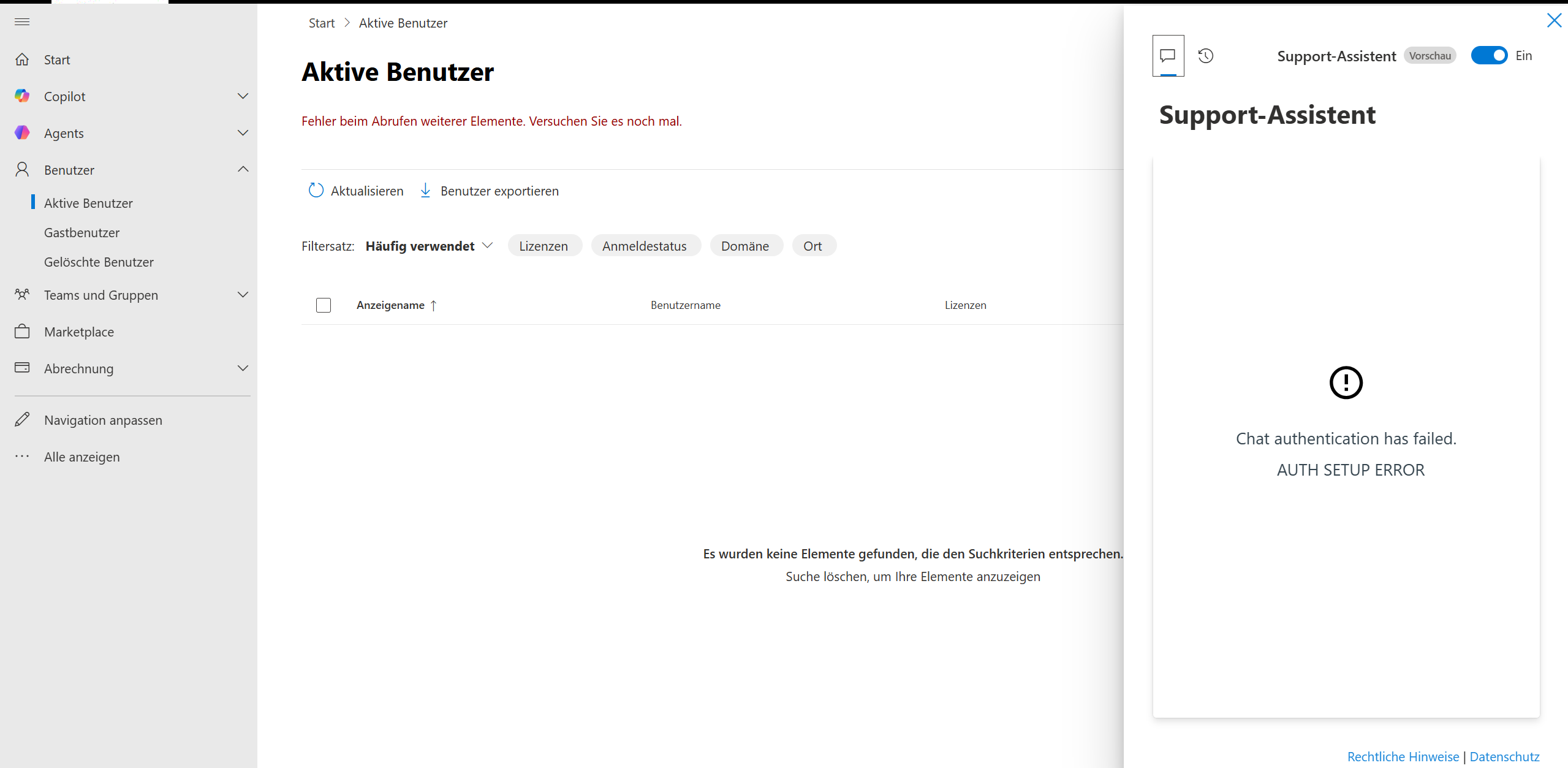Open the Lizenzen filter pill
Viewport: 1568px width, 768px height.
tap(544, 246)
